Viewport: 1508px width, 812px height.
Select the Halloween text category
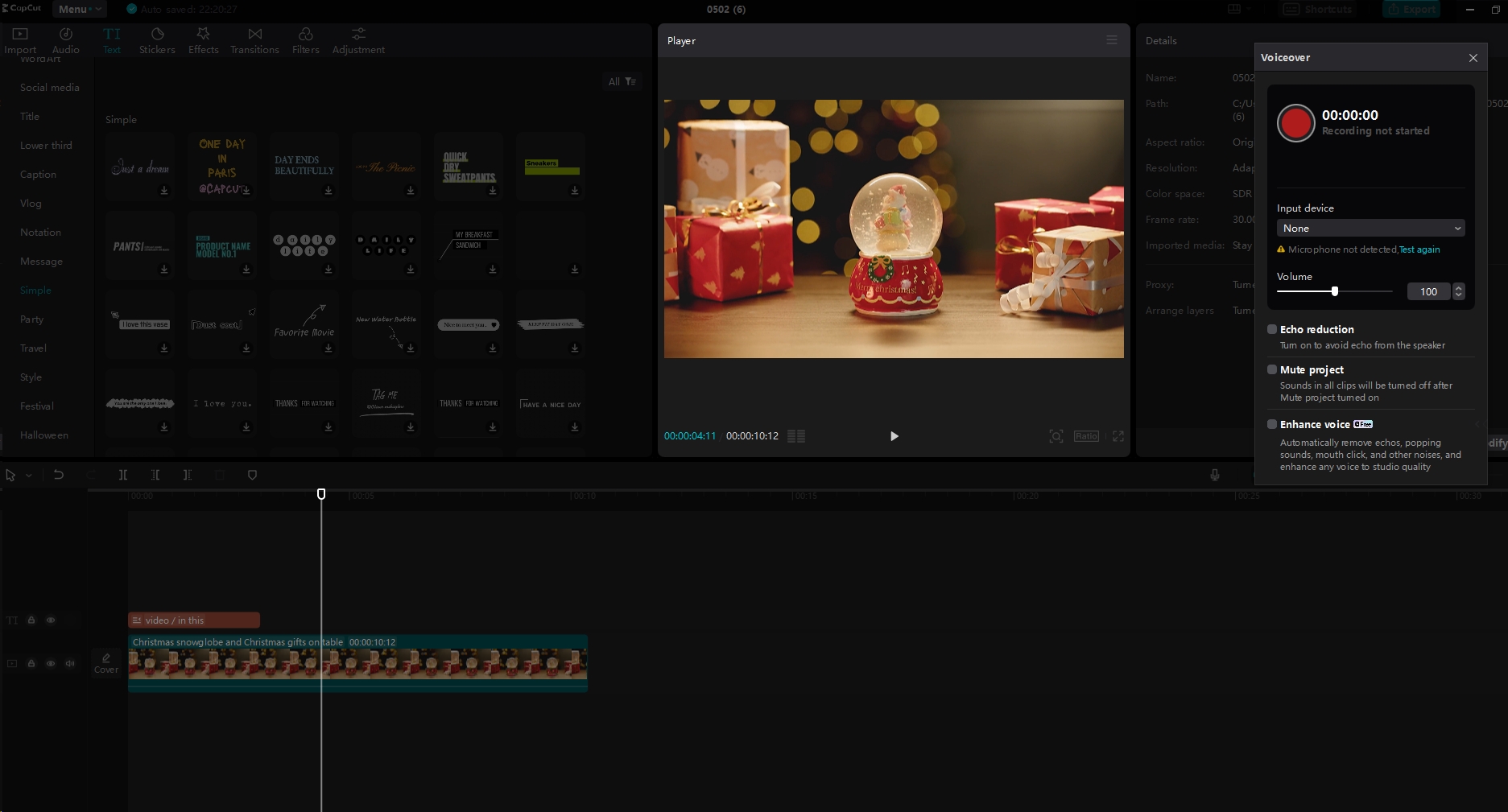coord(44,435)
